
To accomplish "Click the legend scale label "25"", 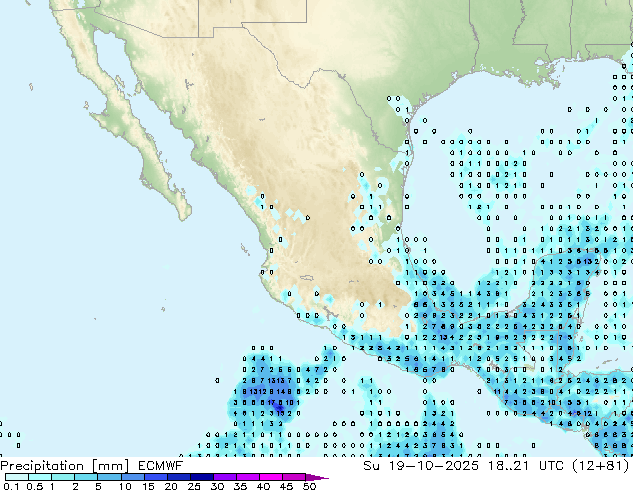I will tap(194, 486).
